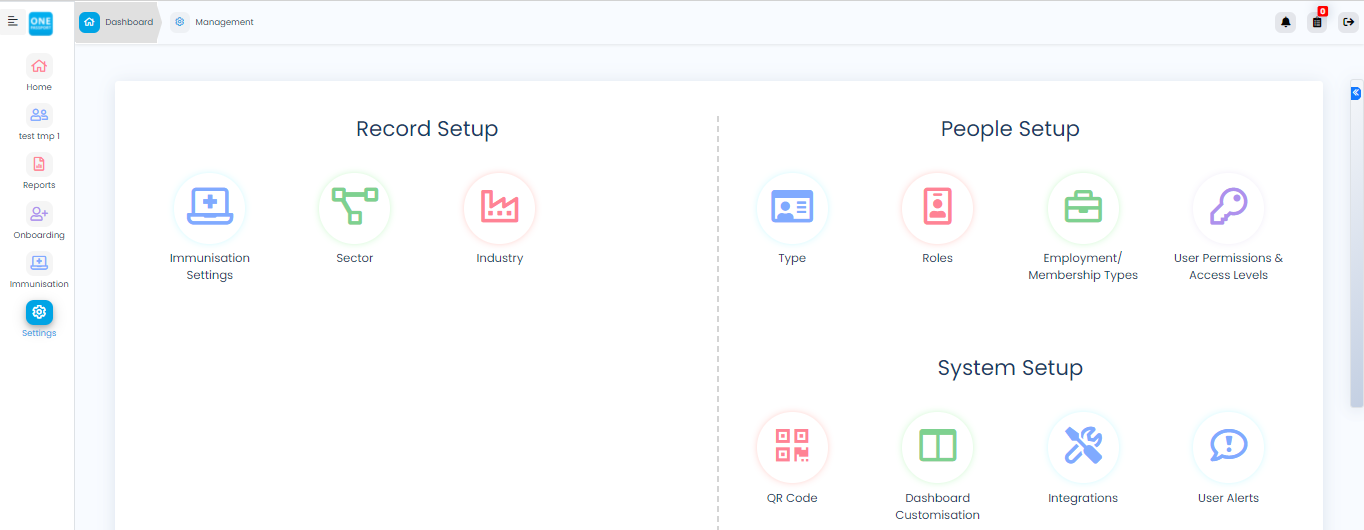Screen dimensions: 1364x530
Task: Click the vertical page scrollbar
Action: [1356, 245]
